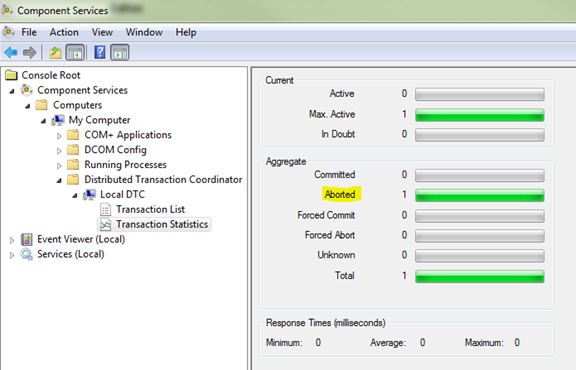Open the View menu
Viewport: 576px width, 370px height.
pos(102,32)
